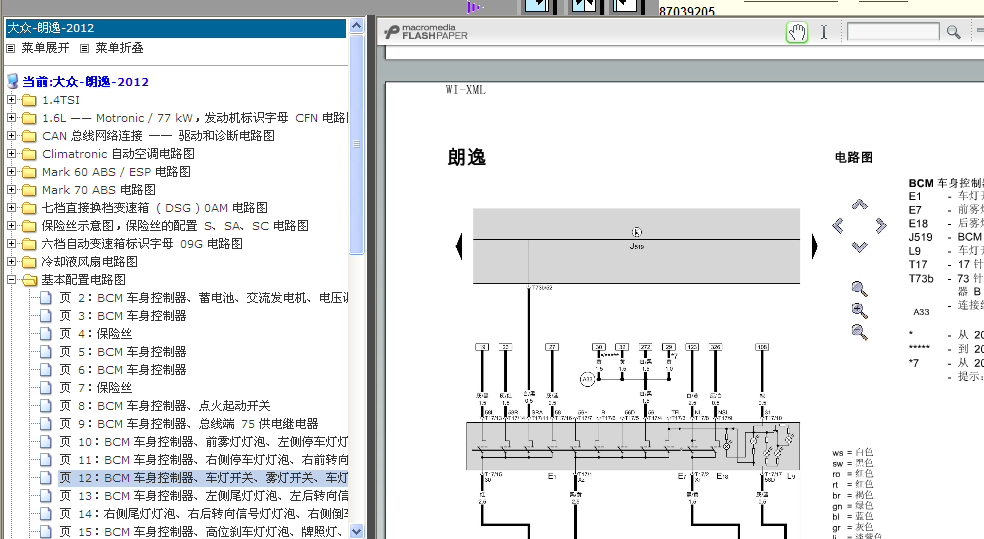Click the up arrow on the diagram navigator

tap(859, 204)
